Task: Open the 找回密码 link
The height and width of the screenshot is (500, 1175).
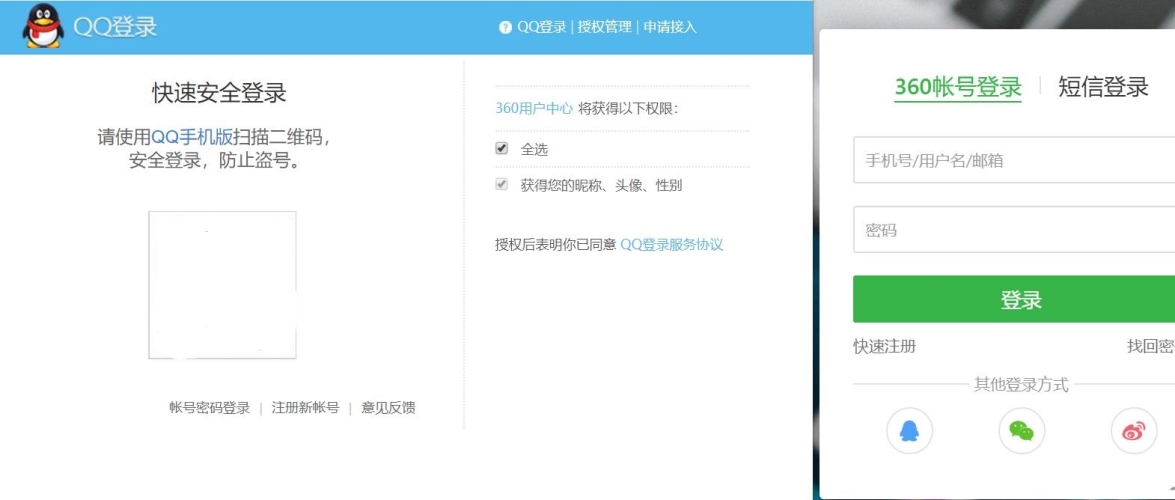Action: pyautogui.click(x=1151, y=346)
